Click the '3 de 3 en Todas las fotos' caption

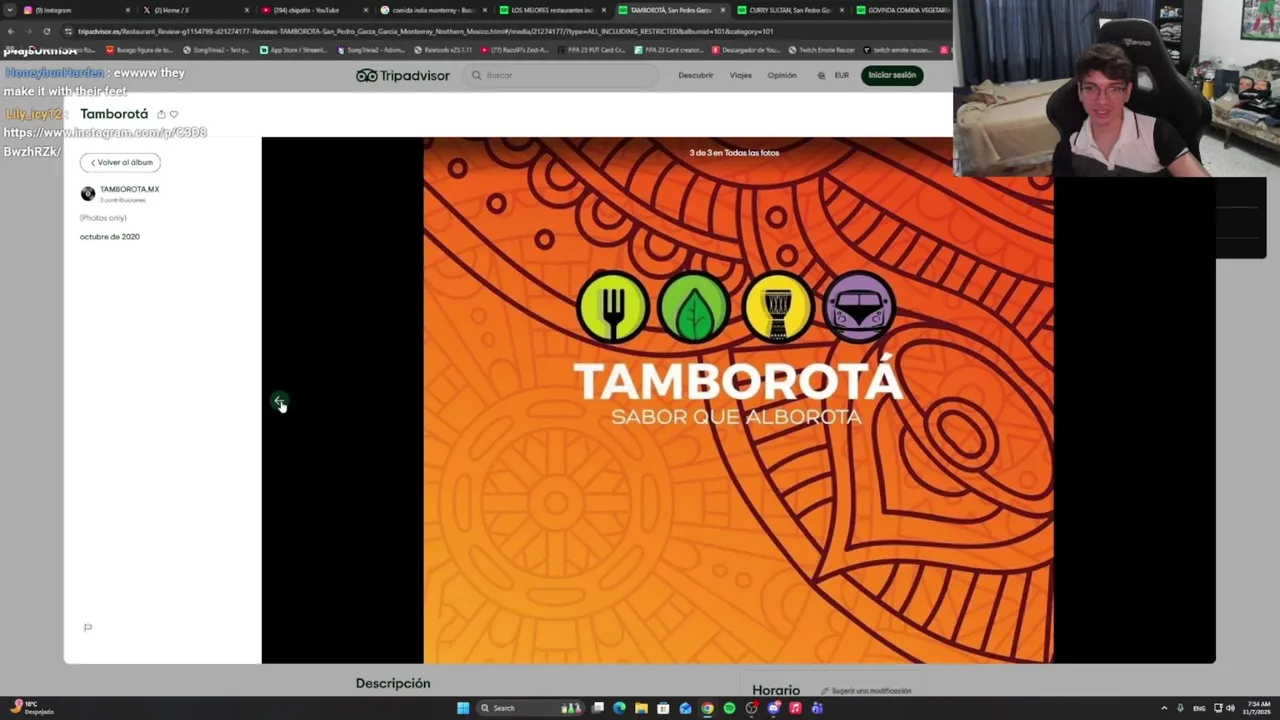pyautogui.click(x=734, y=152)
